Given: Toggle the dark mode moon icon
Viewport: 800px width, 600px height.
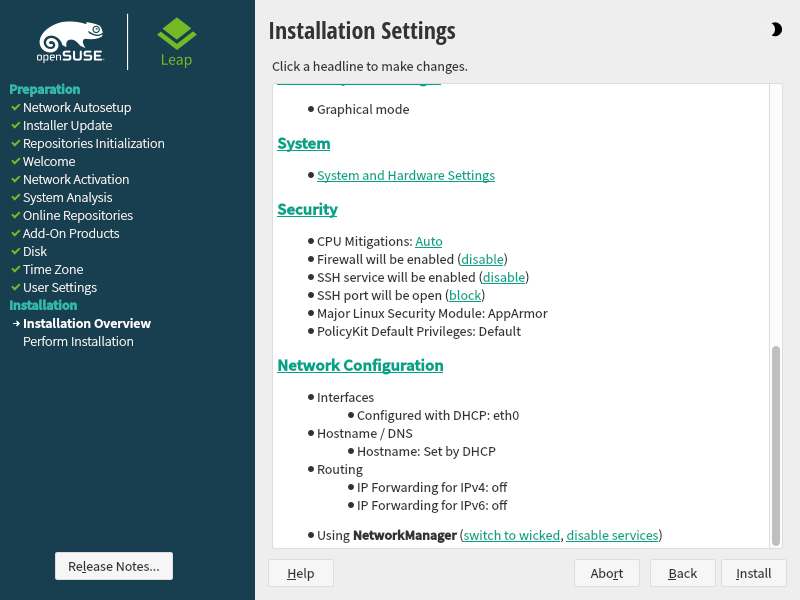Looking at the screenshot, I should pos(777,30).
